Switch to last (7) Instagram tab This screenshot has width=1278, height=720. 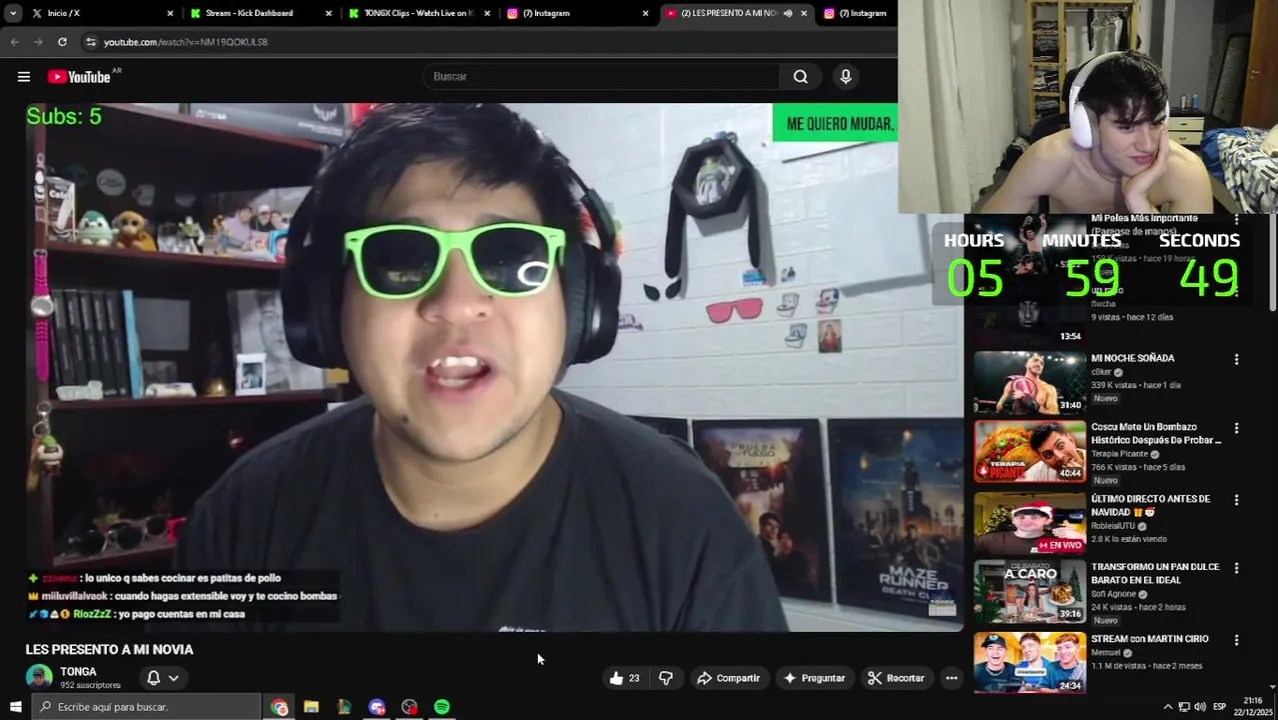tap(856, 13)
